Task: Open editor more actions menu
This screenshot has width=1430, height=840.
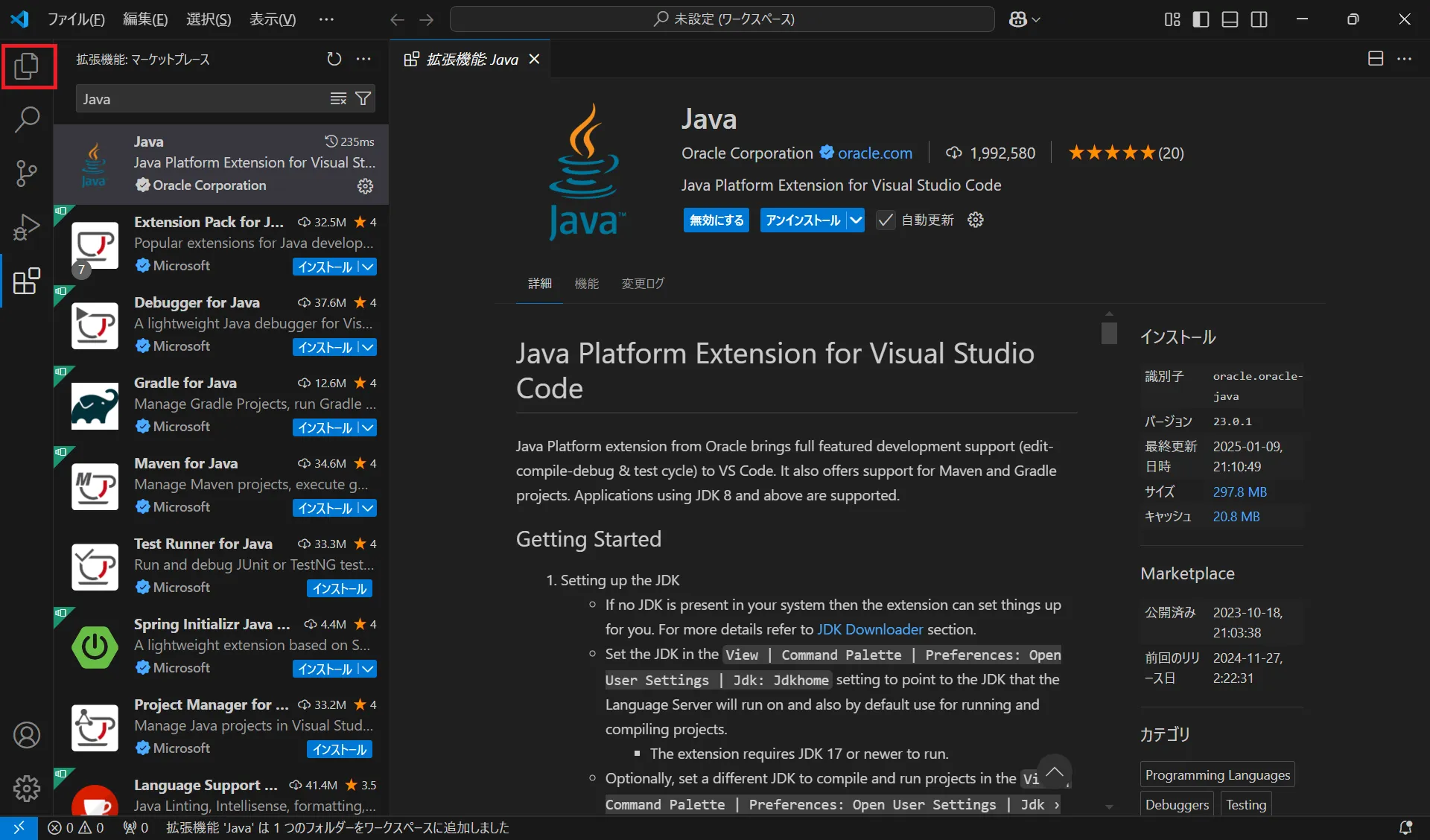Action: pyautogui.click(x=1405, y=59)
